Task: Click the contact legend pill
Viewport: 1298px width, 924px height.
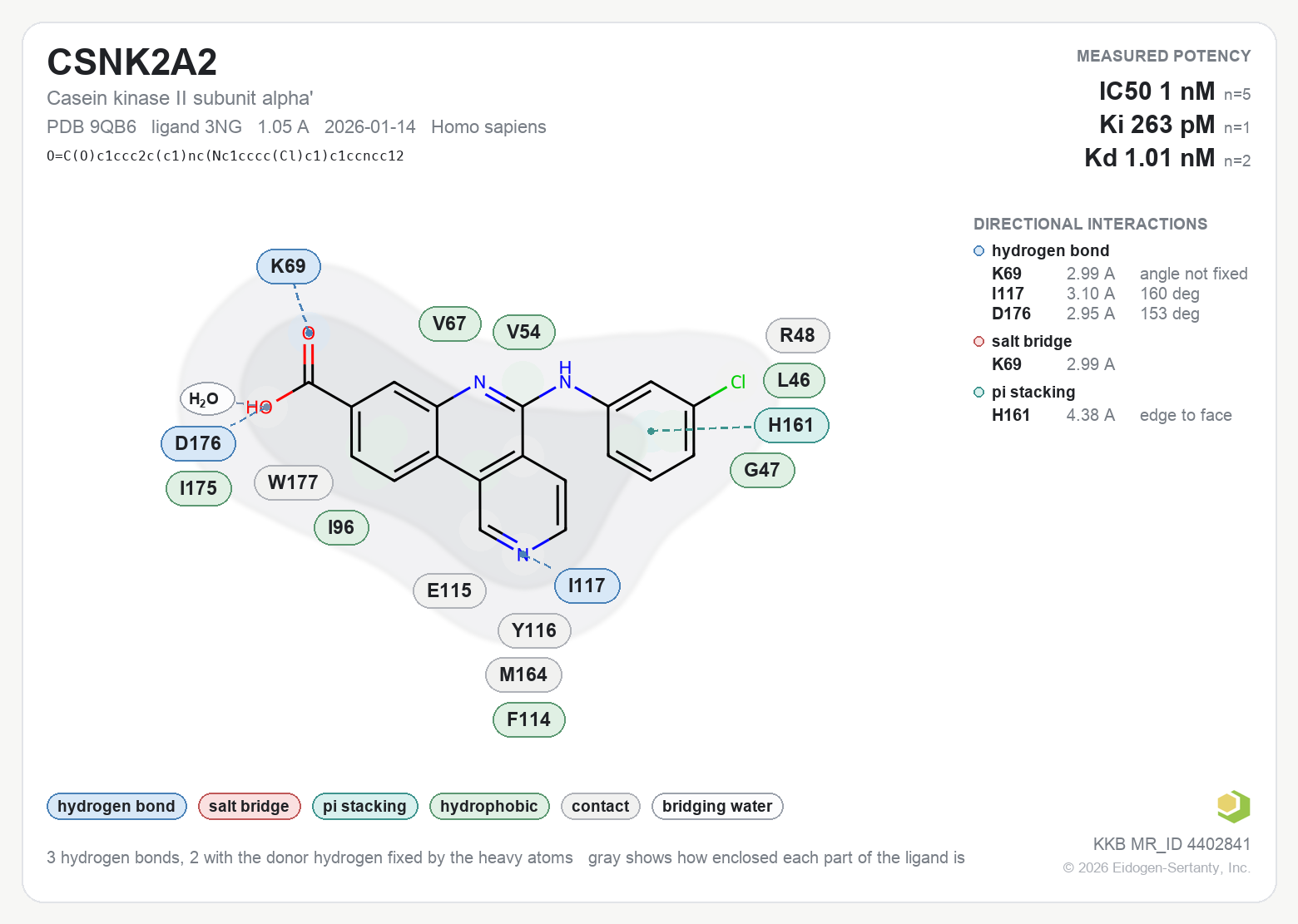Action: pyautogui.click(x=600, y=806)
